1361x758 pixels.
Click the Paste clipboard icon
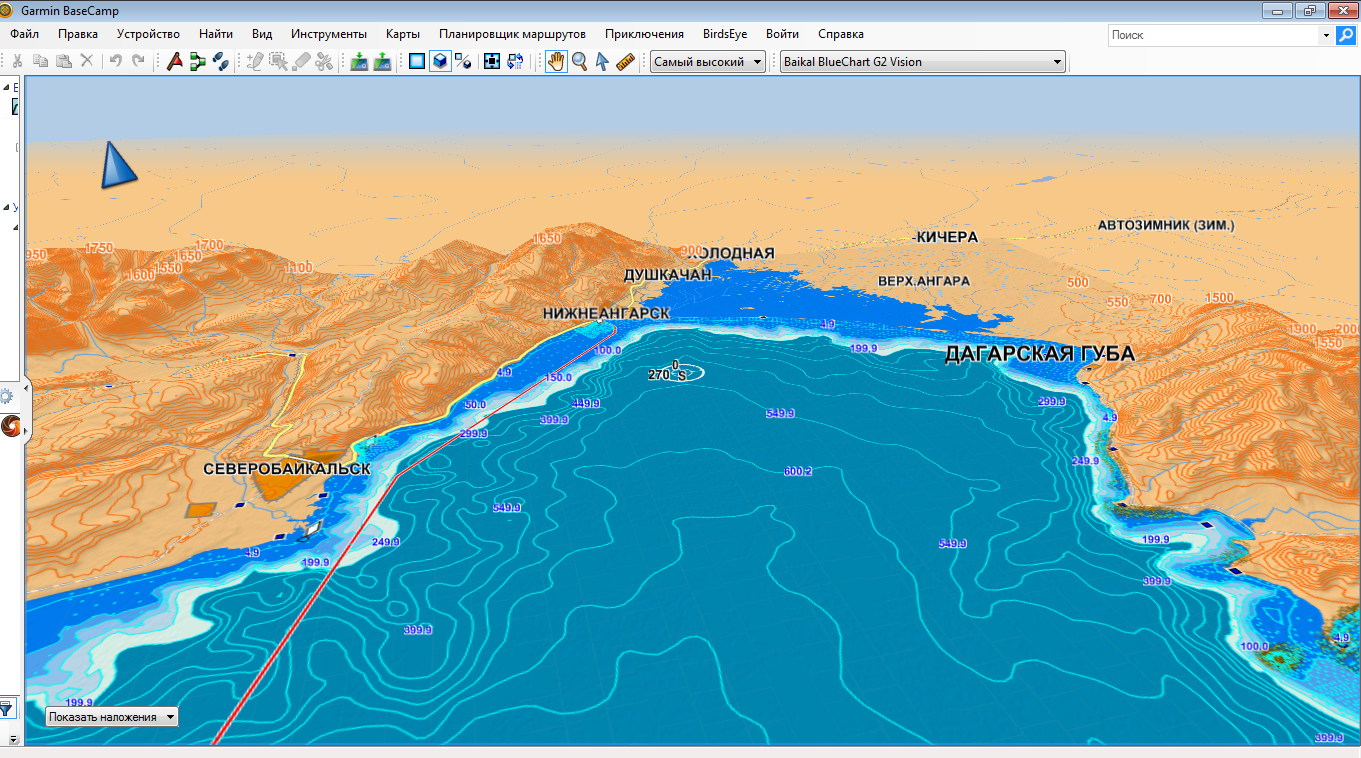63,61
